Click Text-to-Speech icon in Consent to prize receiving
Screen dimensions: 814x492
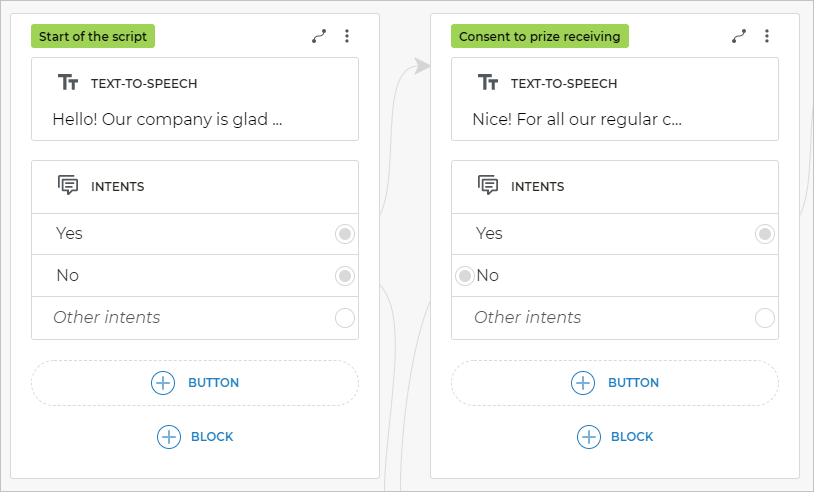click(488, 83)
